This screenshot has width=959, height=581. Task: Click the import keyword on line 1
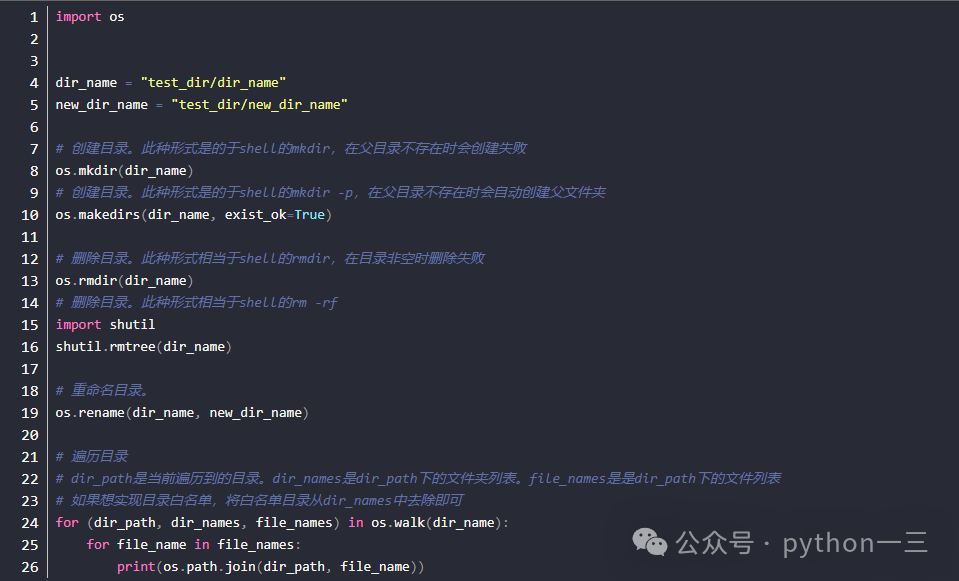pyautogui.click(x=78, y=17)
